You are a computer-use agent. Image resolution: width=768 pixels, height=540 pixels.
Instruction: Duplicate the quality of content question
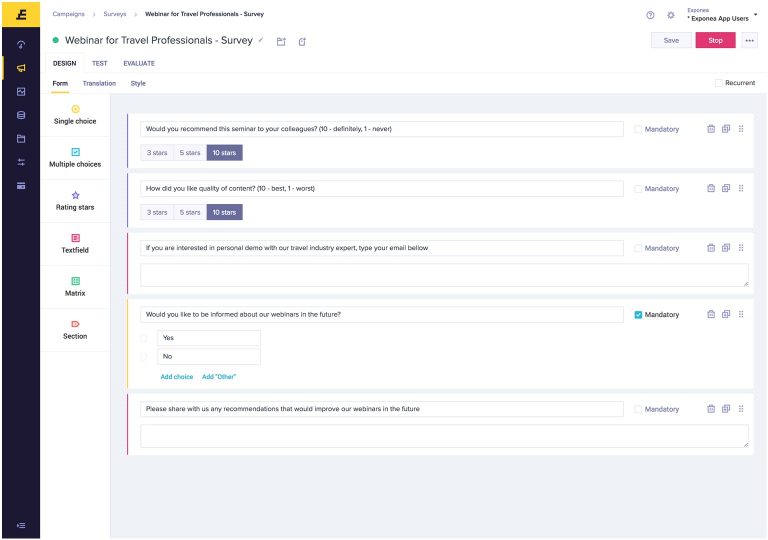[x=726, y=188]
